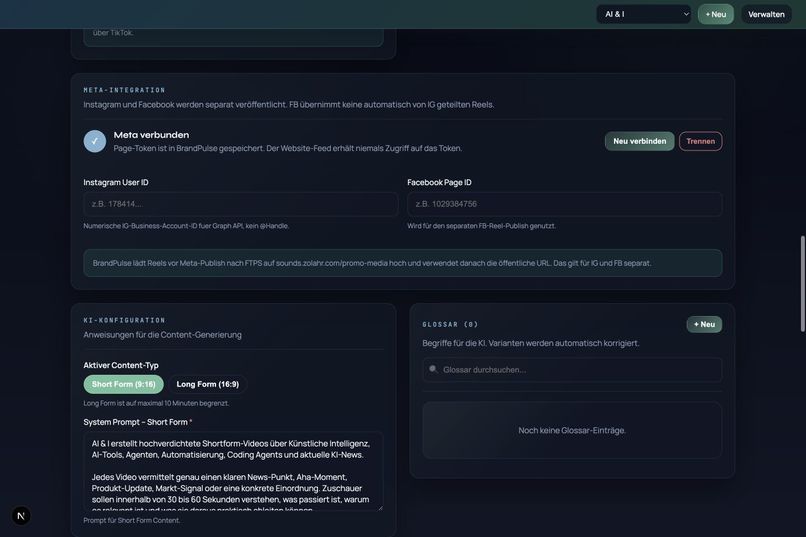Click the BrandPulse FTPS info notice
Screen dimensions: 806x537
[x=402, y=263]
